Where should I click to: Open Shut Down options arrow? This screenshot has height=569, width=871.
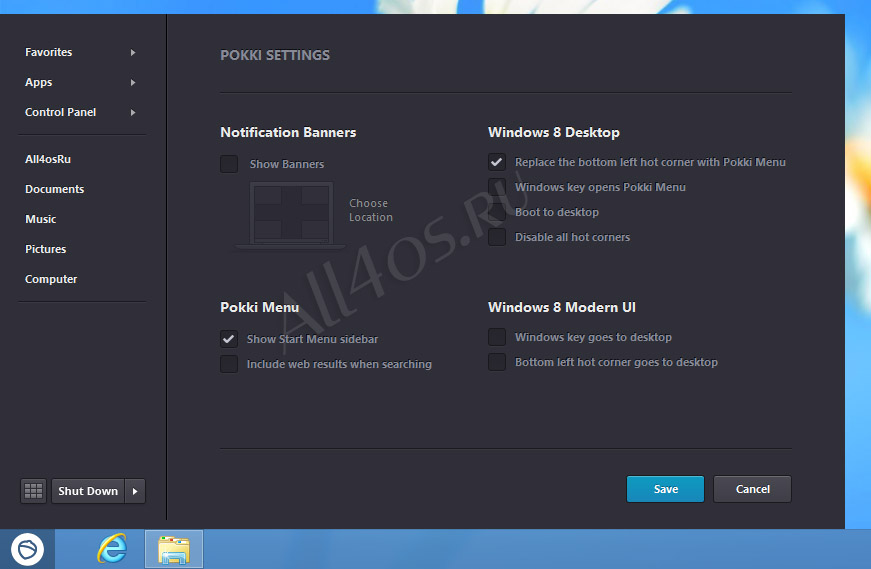pos(135,491)
